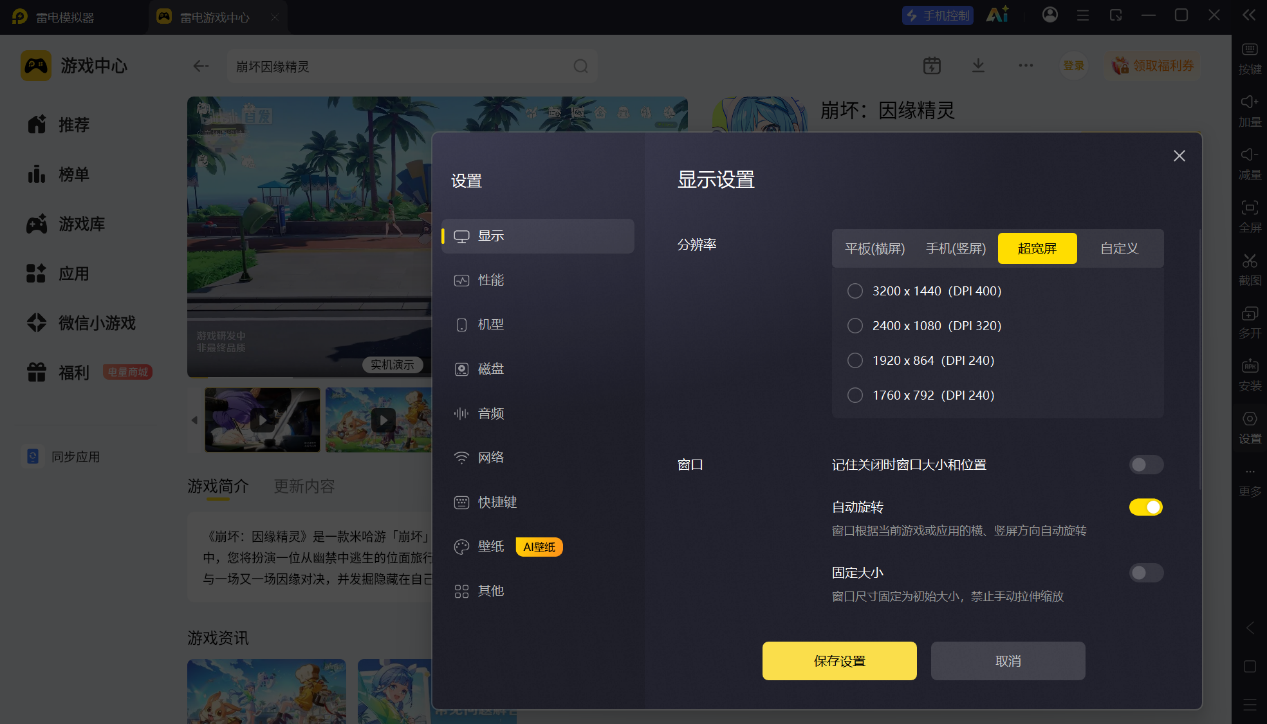The height and width of the screenshot is (724, 1267).
Task: Click the 同步应用 sync apps item
Action: click(63, 456)
